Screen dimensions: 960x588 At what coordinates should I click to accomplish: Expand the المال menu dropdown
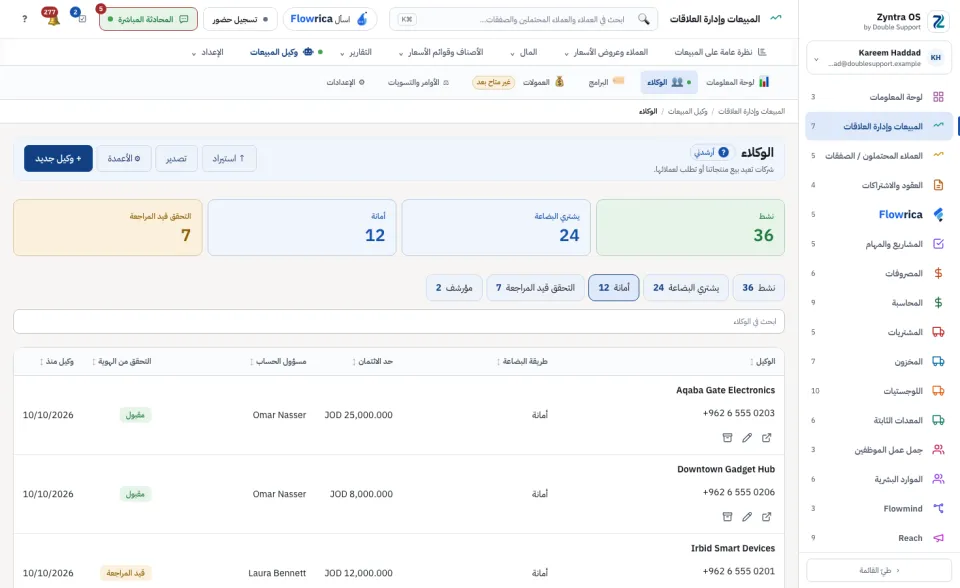click(x=523, y=52)
